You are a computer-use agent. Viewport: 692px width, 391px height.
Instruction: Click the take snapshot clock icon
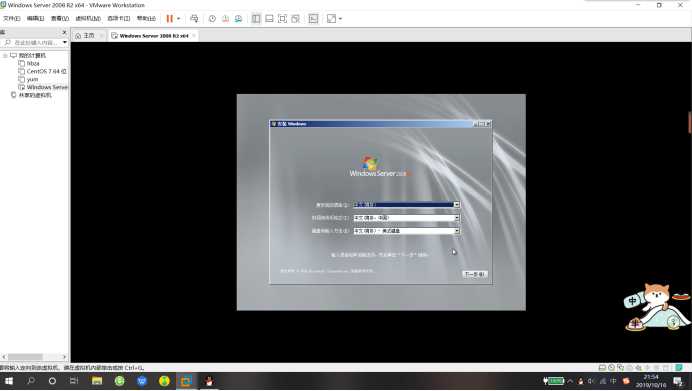pyautogui.click(x=212, y=19)
